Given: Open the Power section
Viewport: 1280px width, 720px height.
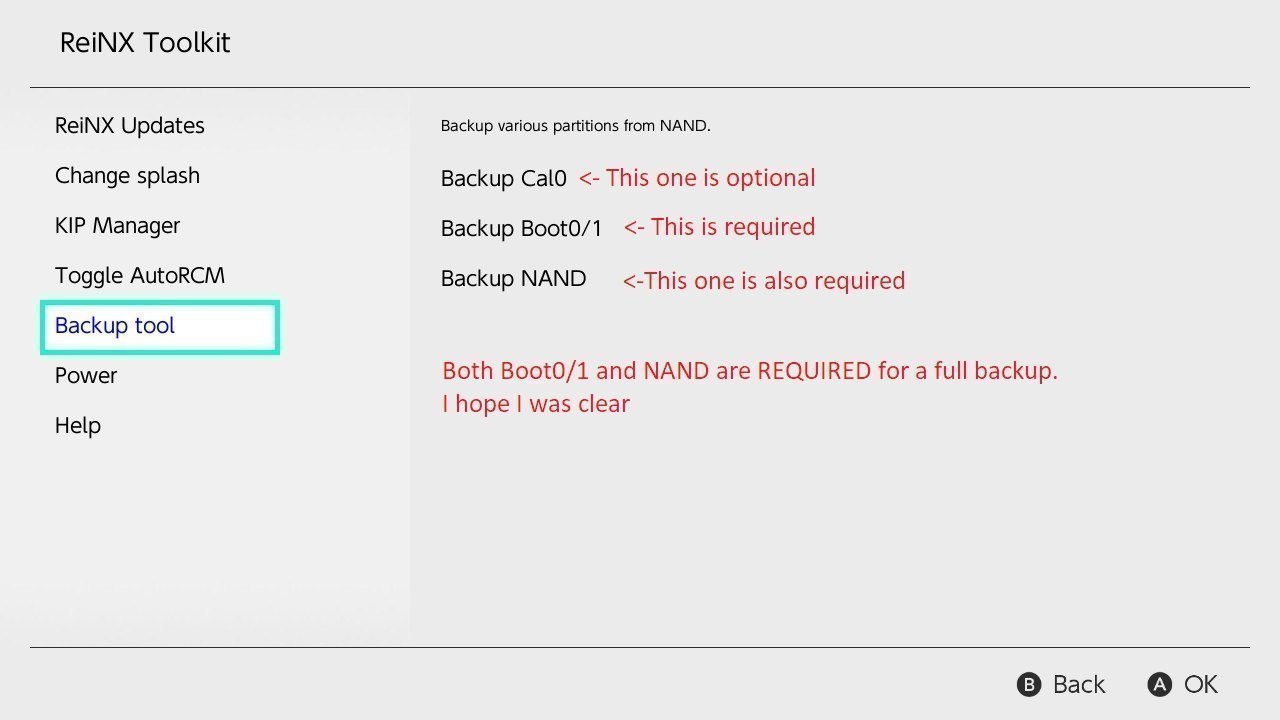Looking at the screenshot, I should point(86,376).
